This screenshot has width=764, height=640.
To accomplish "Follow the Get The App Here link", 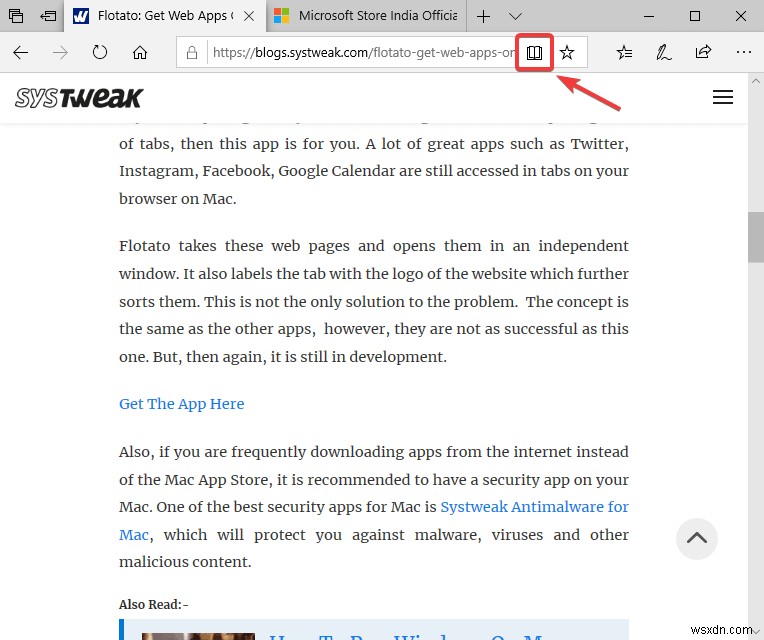I will pyautogui.click(x=181, y=404).
